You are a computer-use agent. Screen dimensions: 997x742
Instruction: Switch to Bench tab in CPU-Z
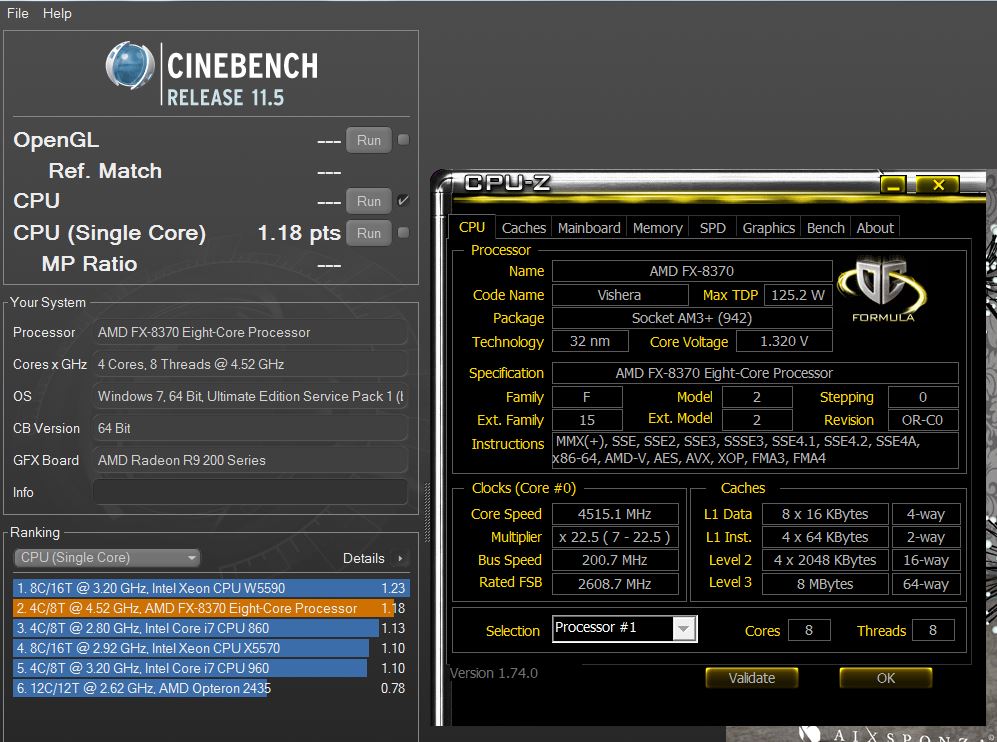tap(825, 228)
